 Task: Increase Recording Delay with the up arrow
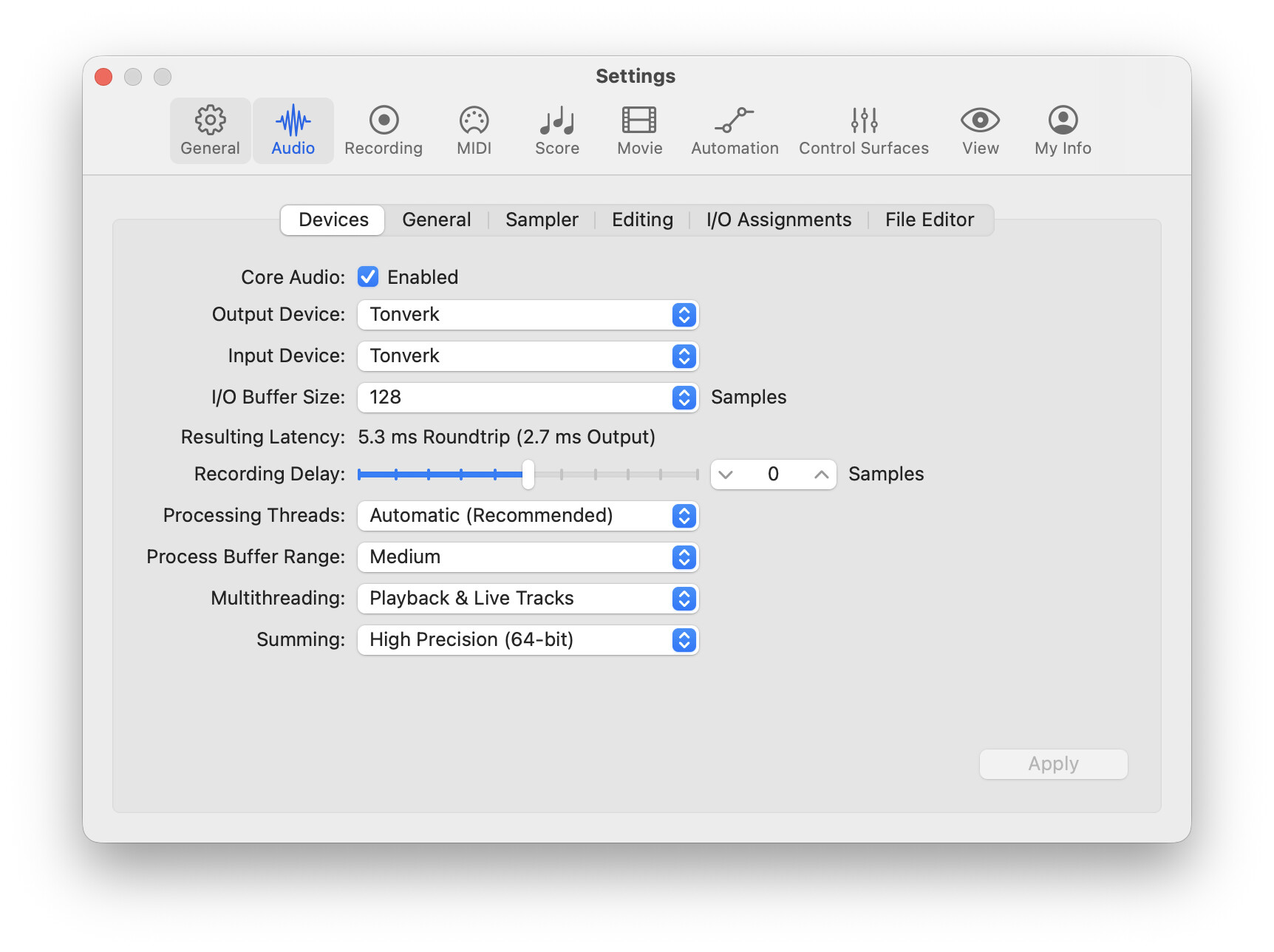821,475
